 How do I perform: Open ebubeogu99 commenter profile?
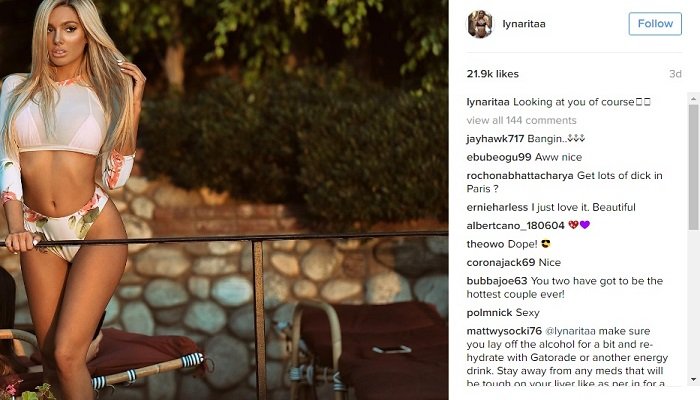499,157
